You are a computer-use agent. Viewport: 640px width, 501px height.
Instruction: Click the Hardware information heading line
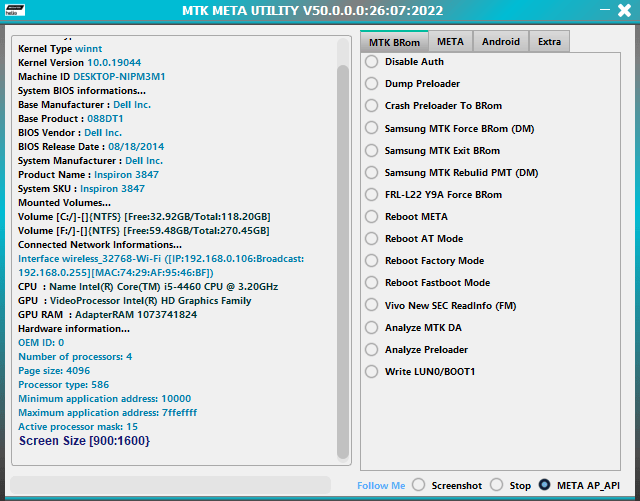[74, 329]
